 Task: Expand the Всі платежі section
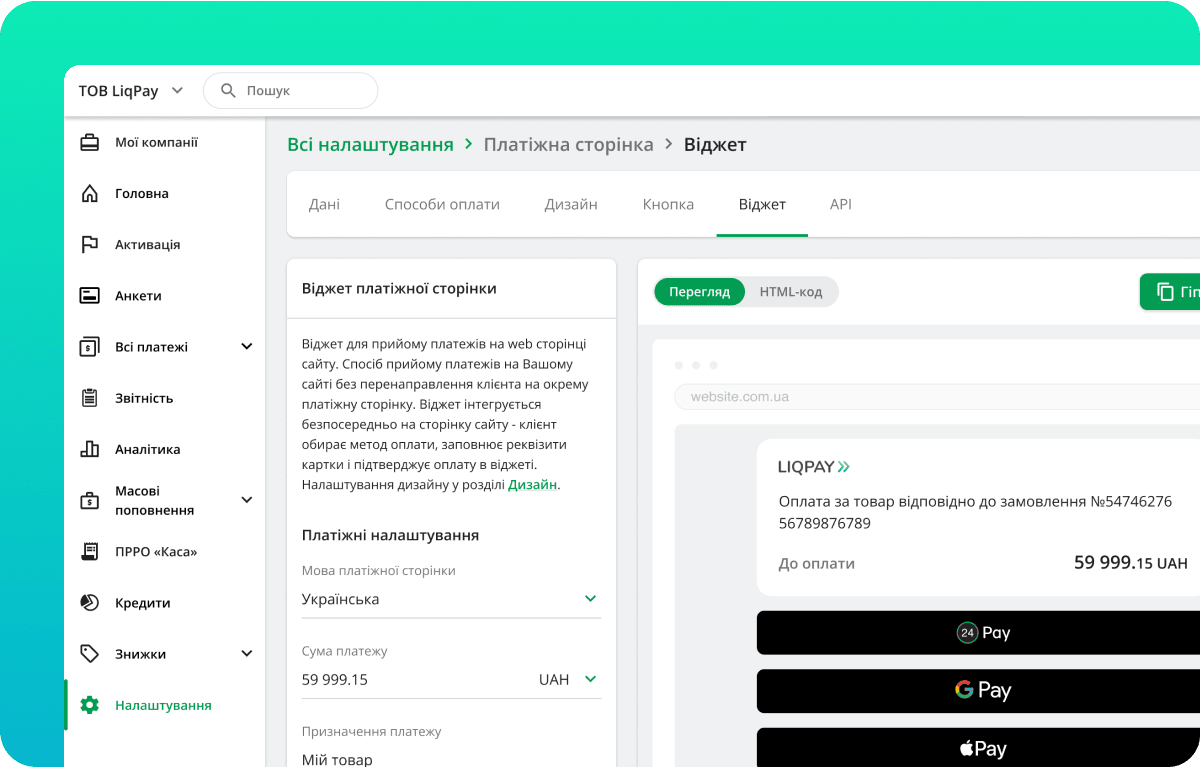tap(246, 346)
